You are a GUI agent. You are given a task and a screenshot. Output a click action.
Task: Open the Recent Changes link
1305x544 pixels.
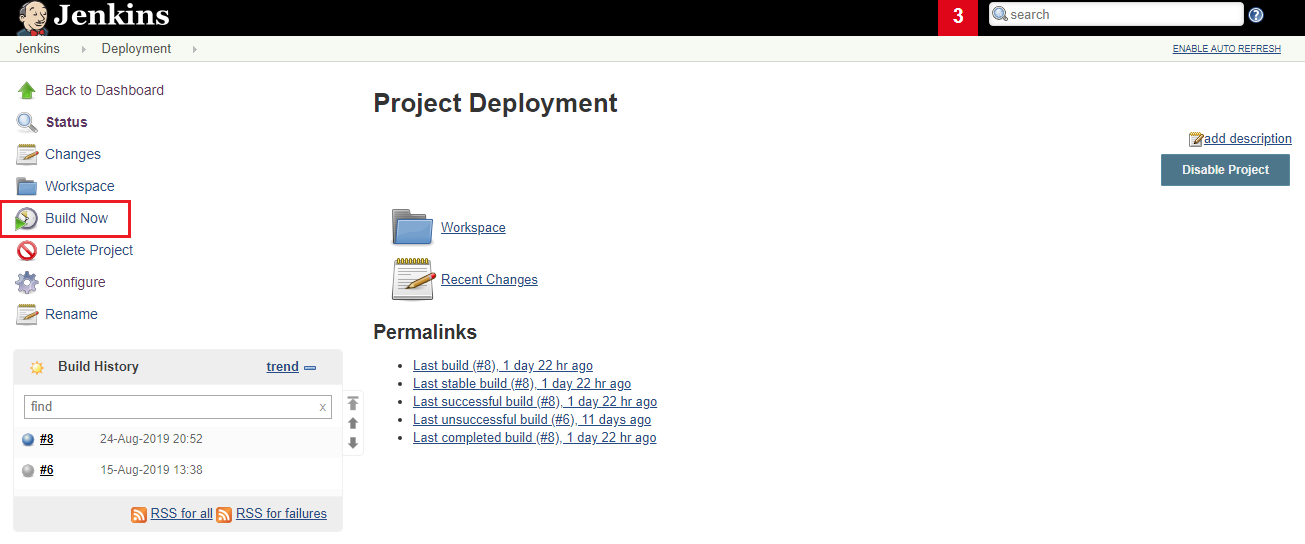click(x=489, y=280)
